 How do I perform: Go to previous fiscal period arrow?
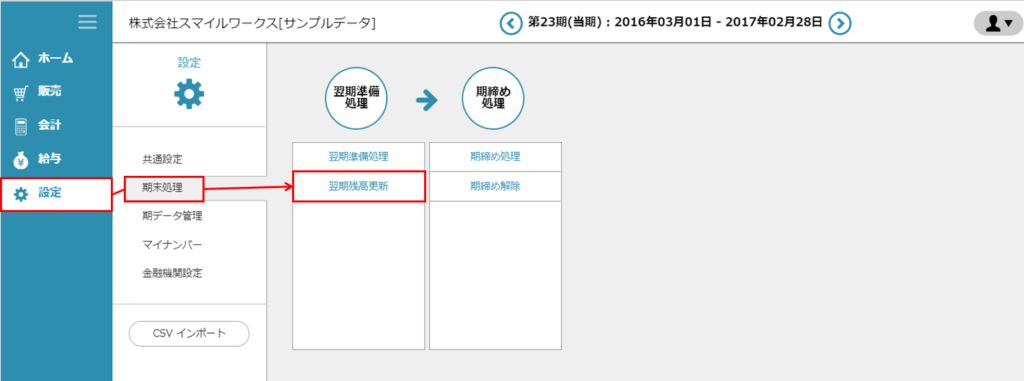tap(511, 23)
